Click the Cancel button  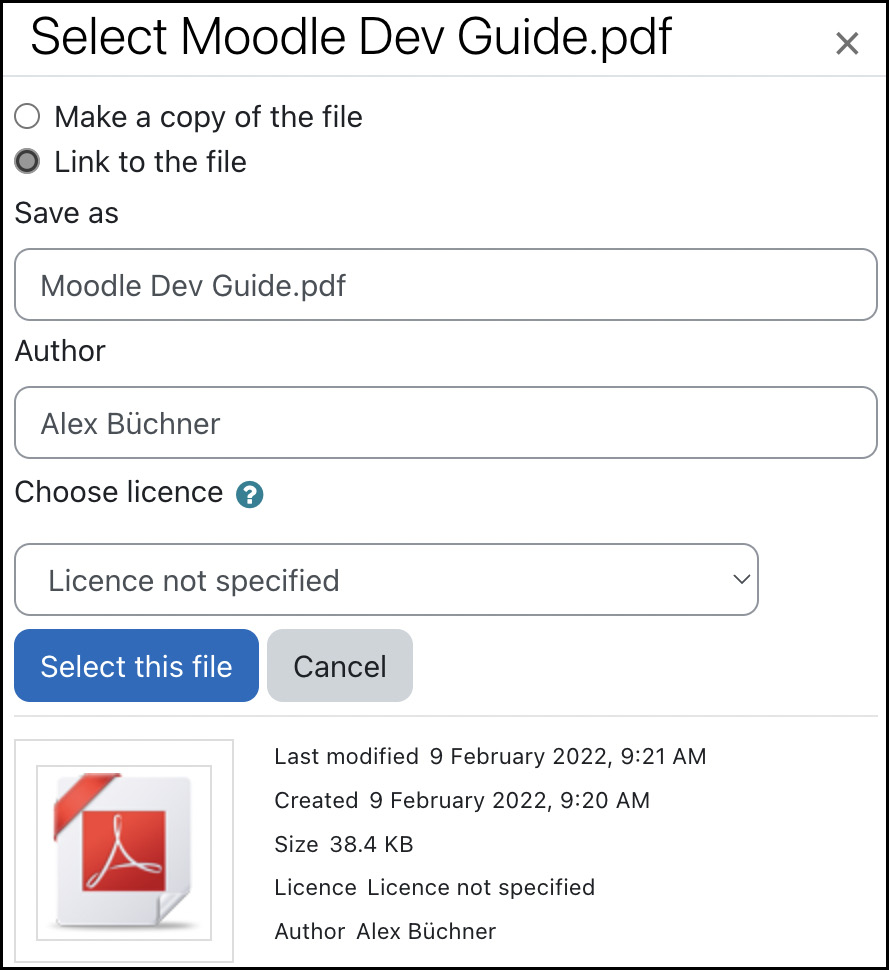point(340,666)
